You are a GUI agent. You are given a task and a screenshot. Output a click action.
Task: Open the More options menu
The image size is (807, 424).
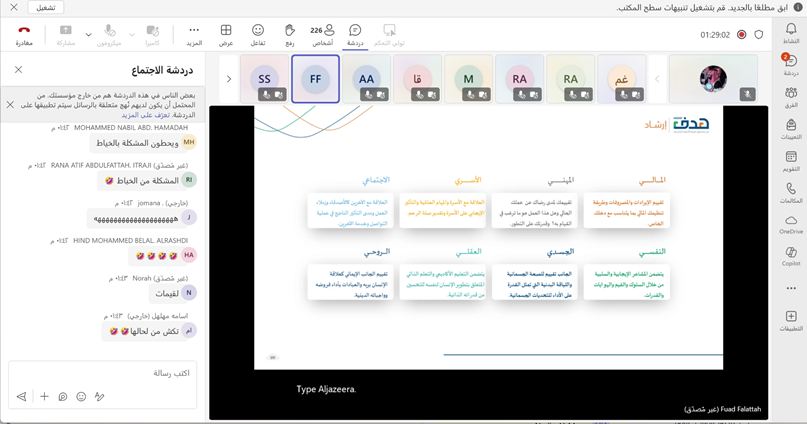tap(194, 35)
